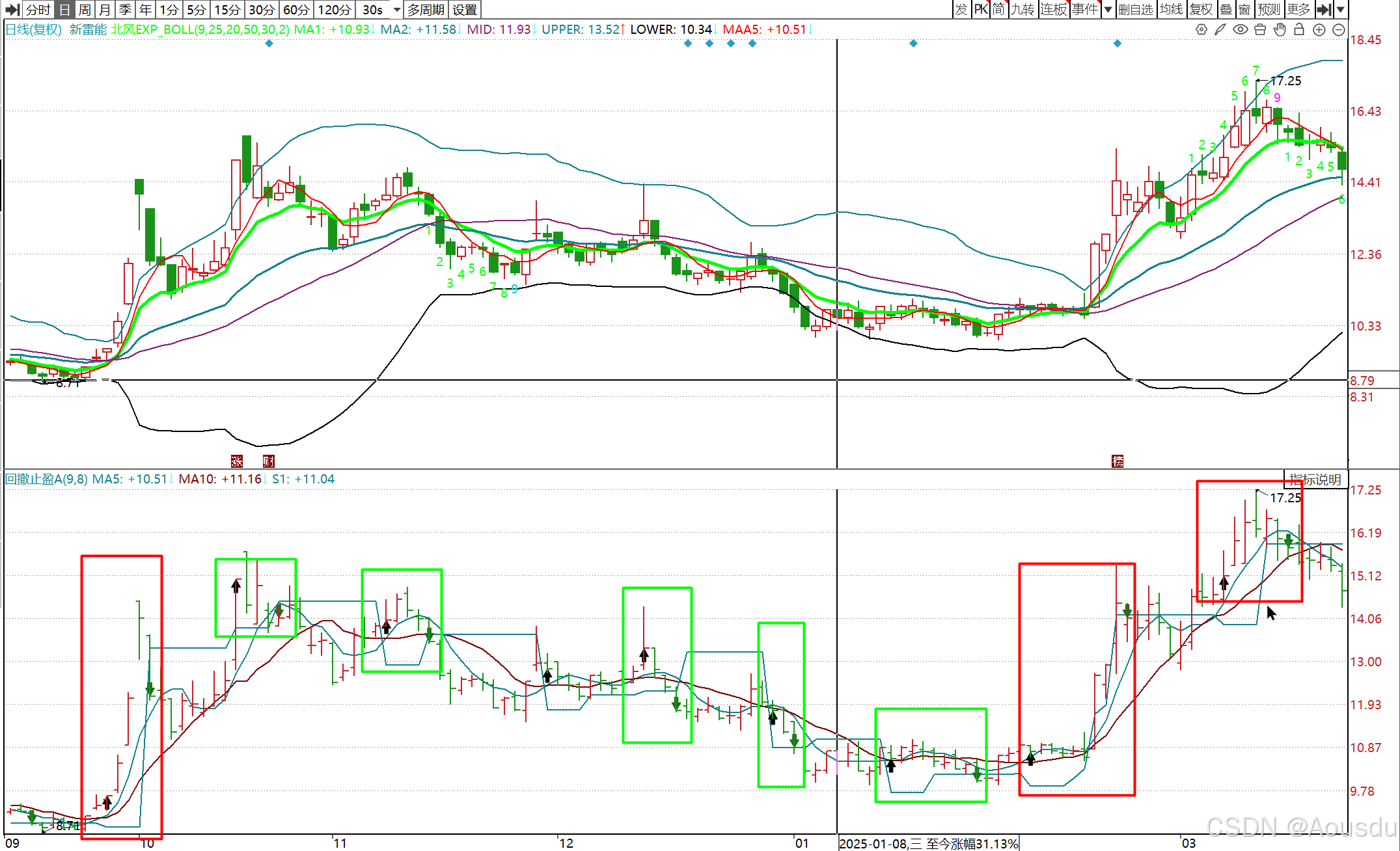Viewport: 1400px width, 851px height.
Task: Zoom in with the plus circle icon
Action: pos(1319,29)
